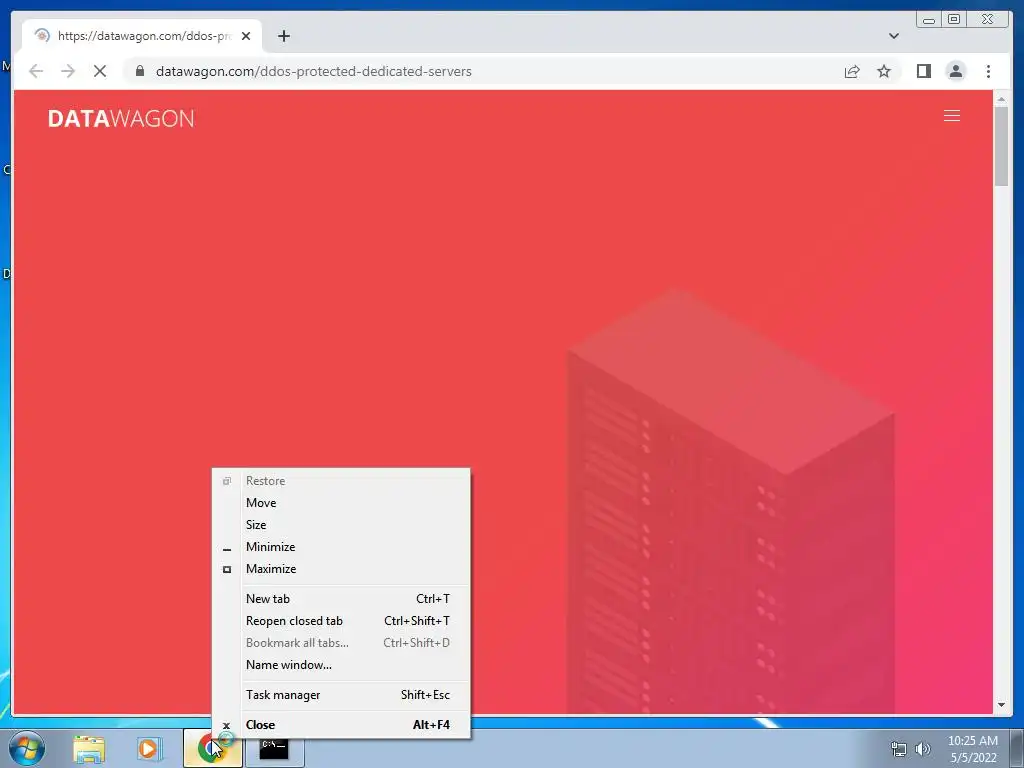Select Maximize in context menu
This screenshot has height=768, width=1024.
(341, 569)
